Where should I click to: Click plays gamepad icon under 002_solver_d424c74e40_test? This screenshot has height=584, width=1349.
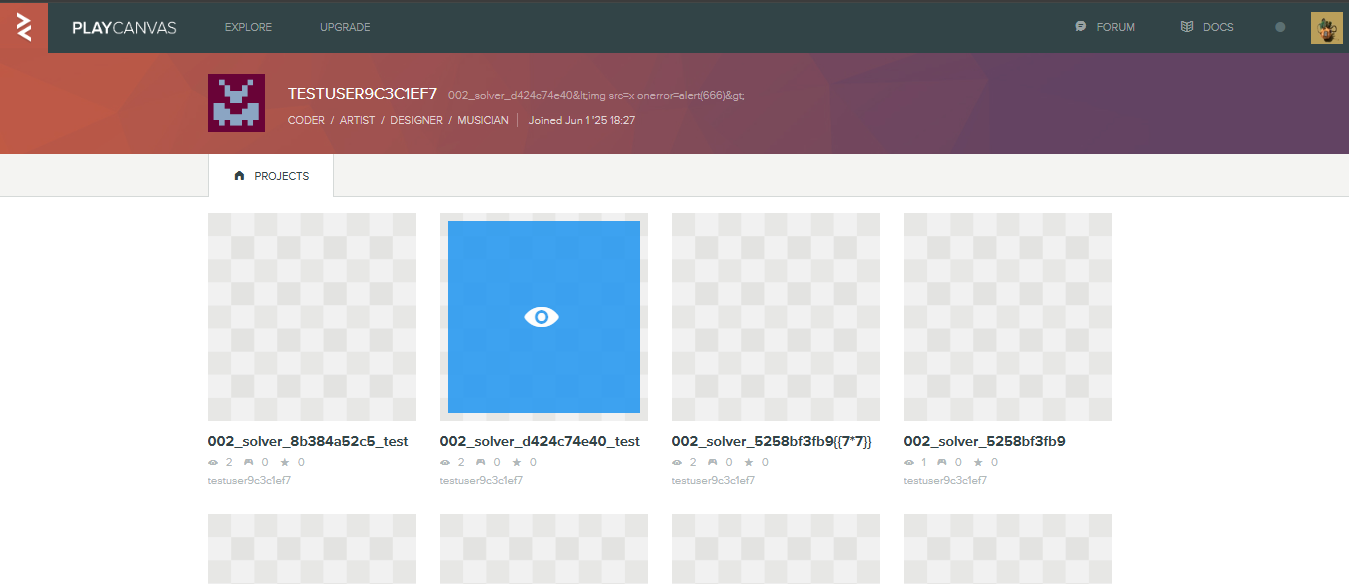[480, 463]
